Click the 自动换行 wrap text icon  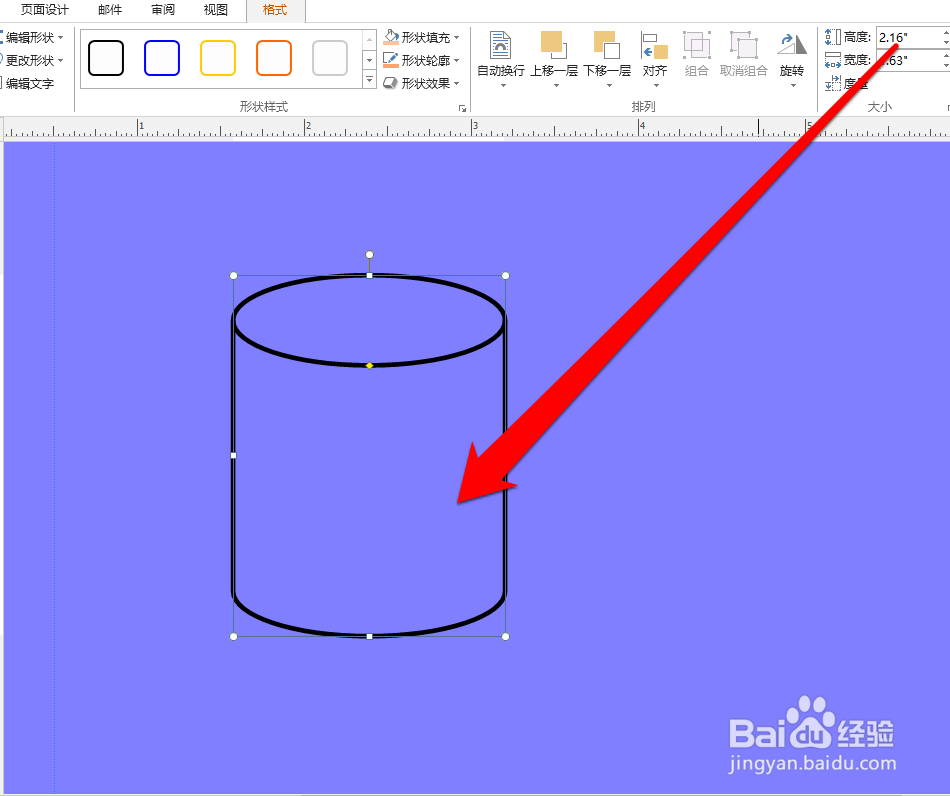(500, 45)
